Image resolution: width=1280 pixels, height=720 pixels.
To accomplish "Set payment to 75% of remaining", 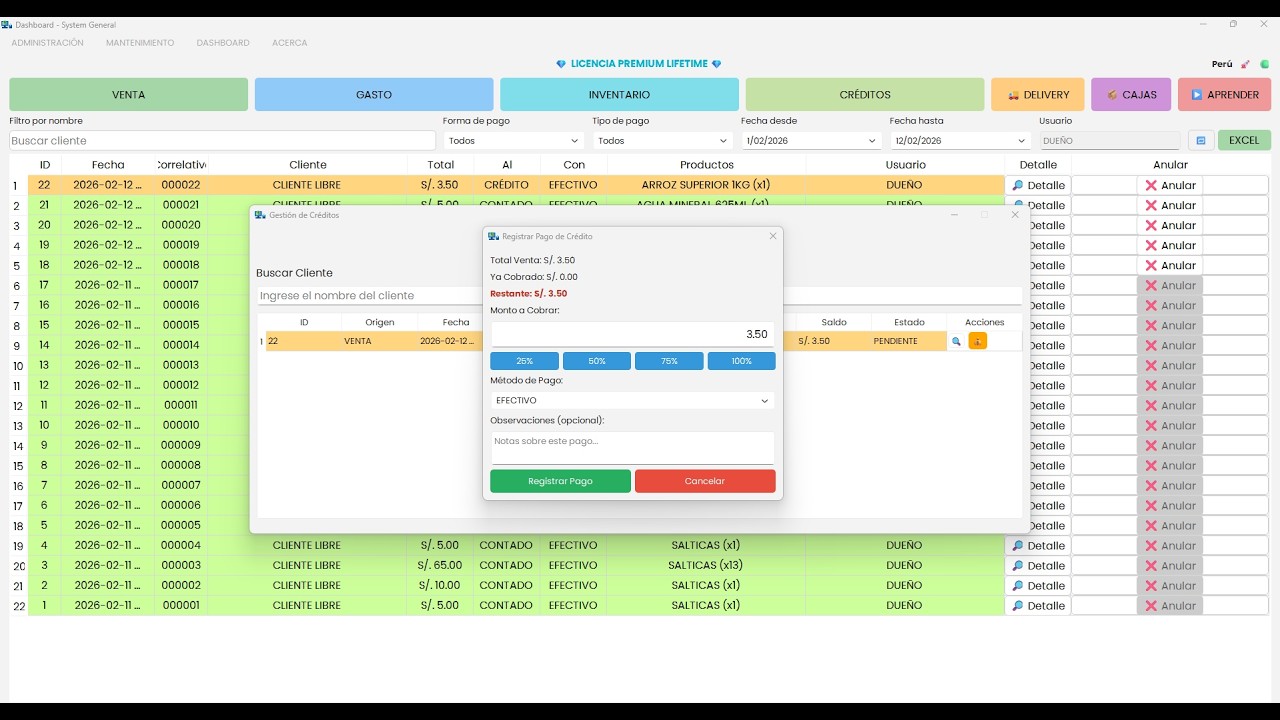I will click(x=669, y=361).
